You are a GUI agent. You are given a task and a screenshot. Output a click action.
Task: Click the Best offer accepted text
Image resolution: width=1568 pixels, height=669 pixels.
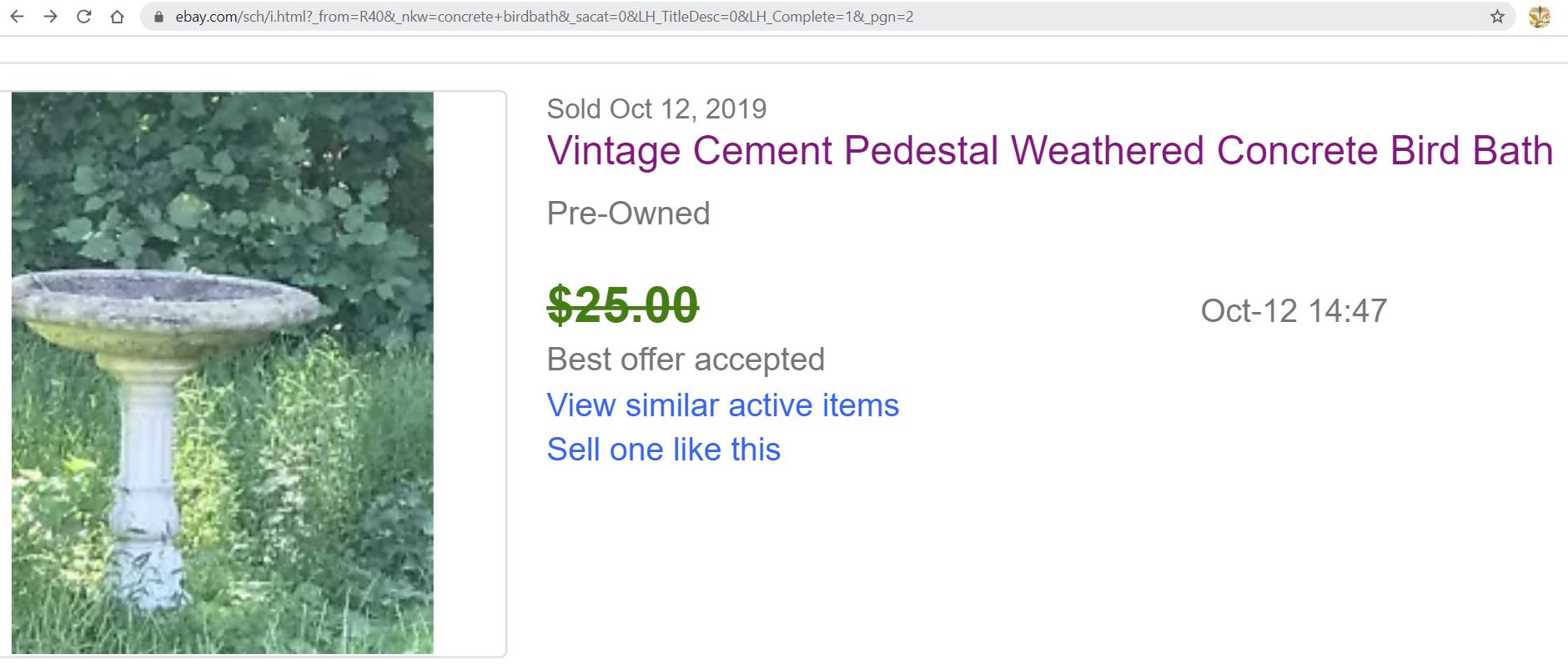[x=685, y=360]
